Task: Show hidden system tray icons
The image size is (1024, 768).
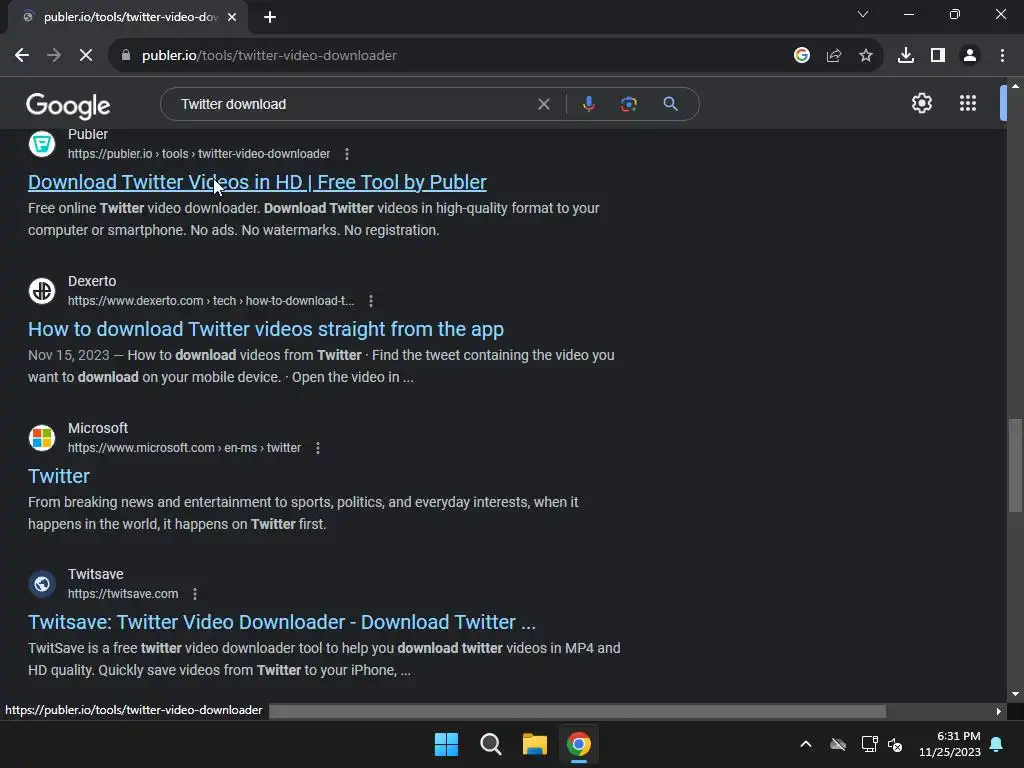Action: coord(806,744)
